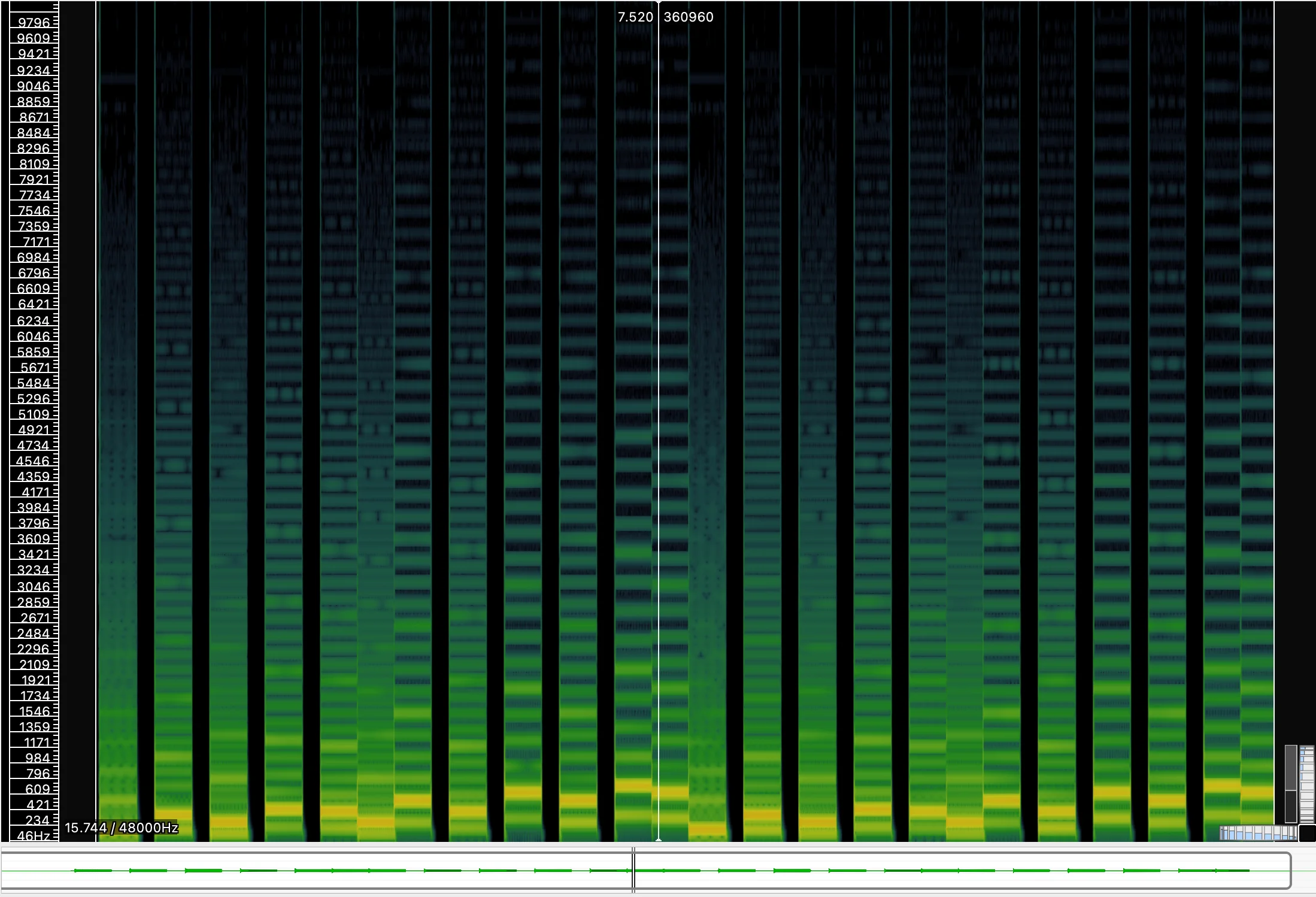Click the horizontal zoom thumbwheel
Viewport: 1316px width, 897px height.
coord(1258,833)
